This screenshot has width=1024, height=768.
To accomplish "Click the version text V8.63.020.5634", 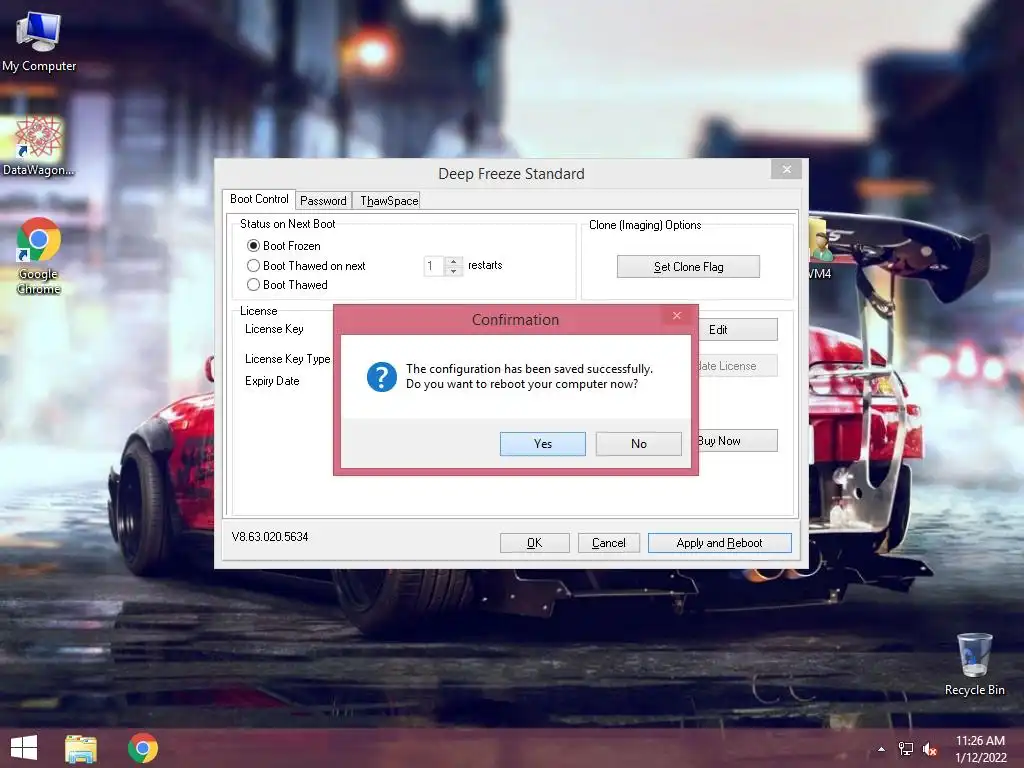I will click(x=270, y=536).
